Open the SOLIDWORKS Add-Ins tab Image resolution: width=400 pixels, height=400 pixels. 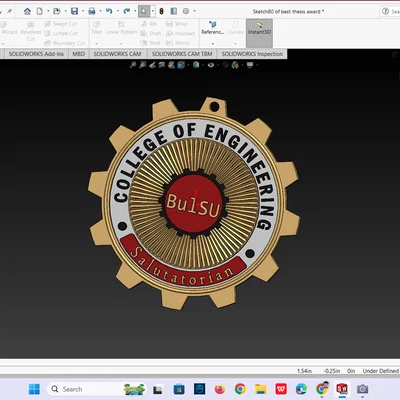pyautogui.click(x=36, y=54)
